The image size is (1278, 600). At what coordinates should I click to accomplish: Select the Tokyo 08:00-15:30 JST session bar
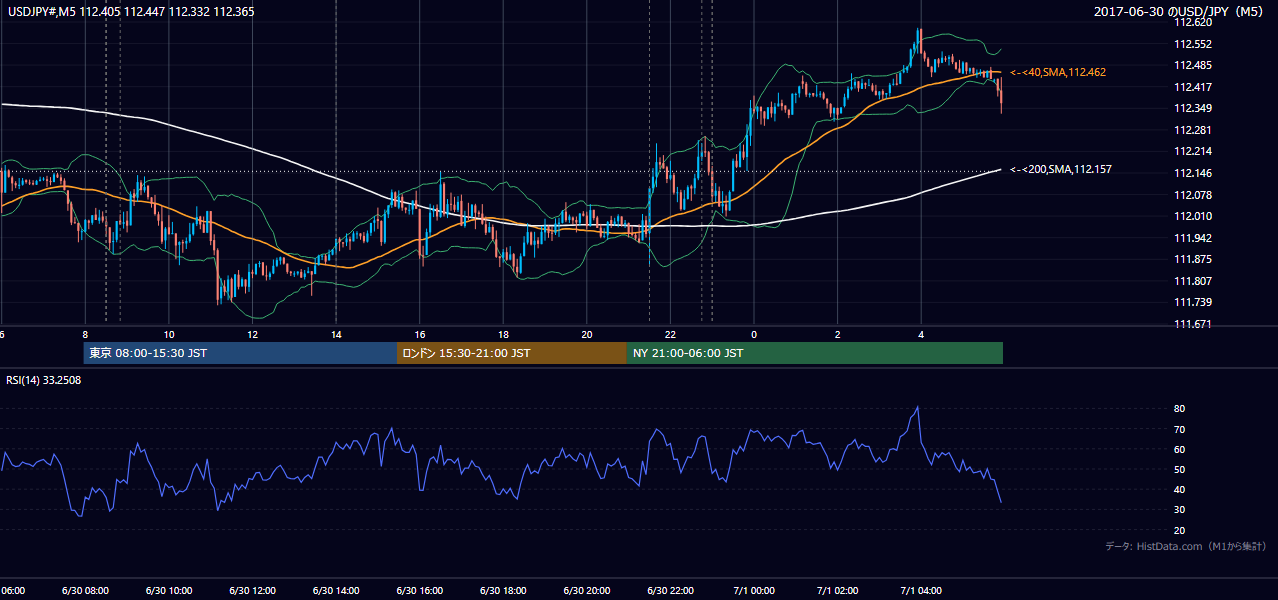240,353
